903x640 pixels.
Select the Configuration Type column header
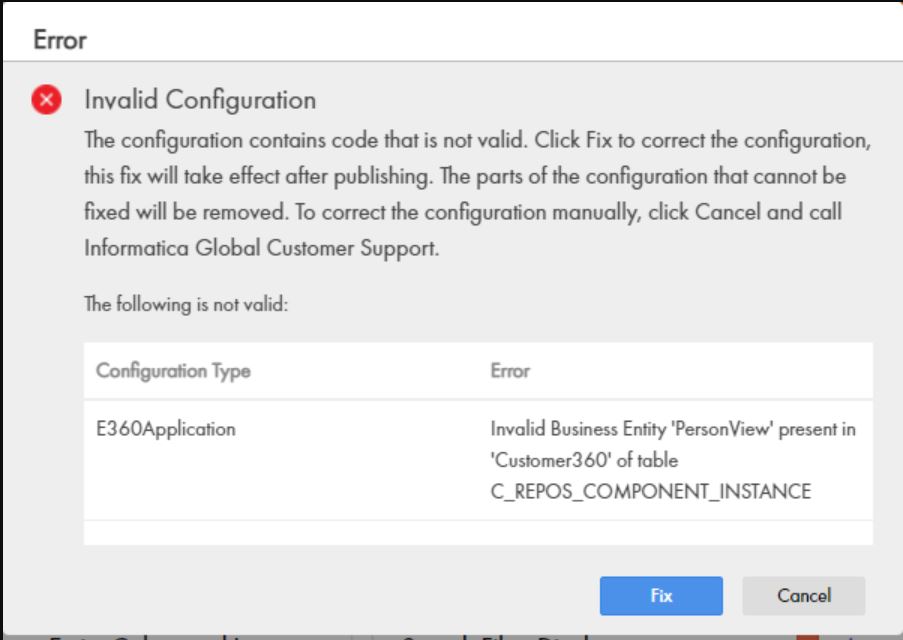coord(173,370)
